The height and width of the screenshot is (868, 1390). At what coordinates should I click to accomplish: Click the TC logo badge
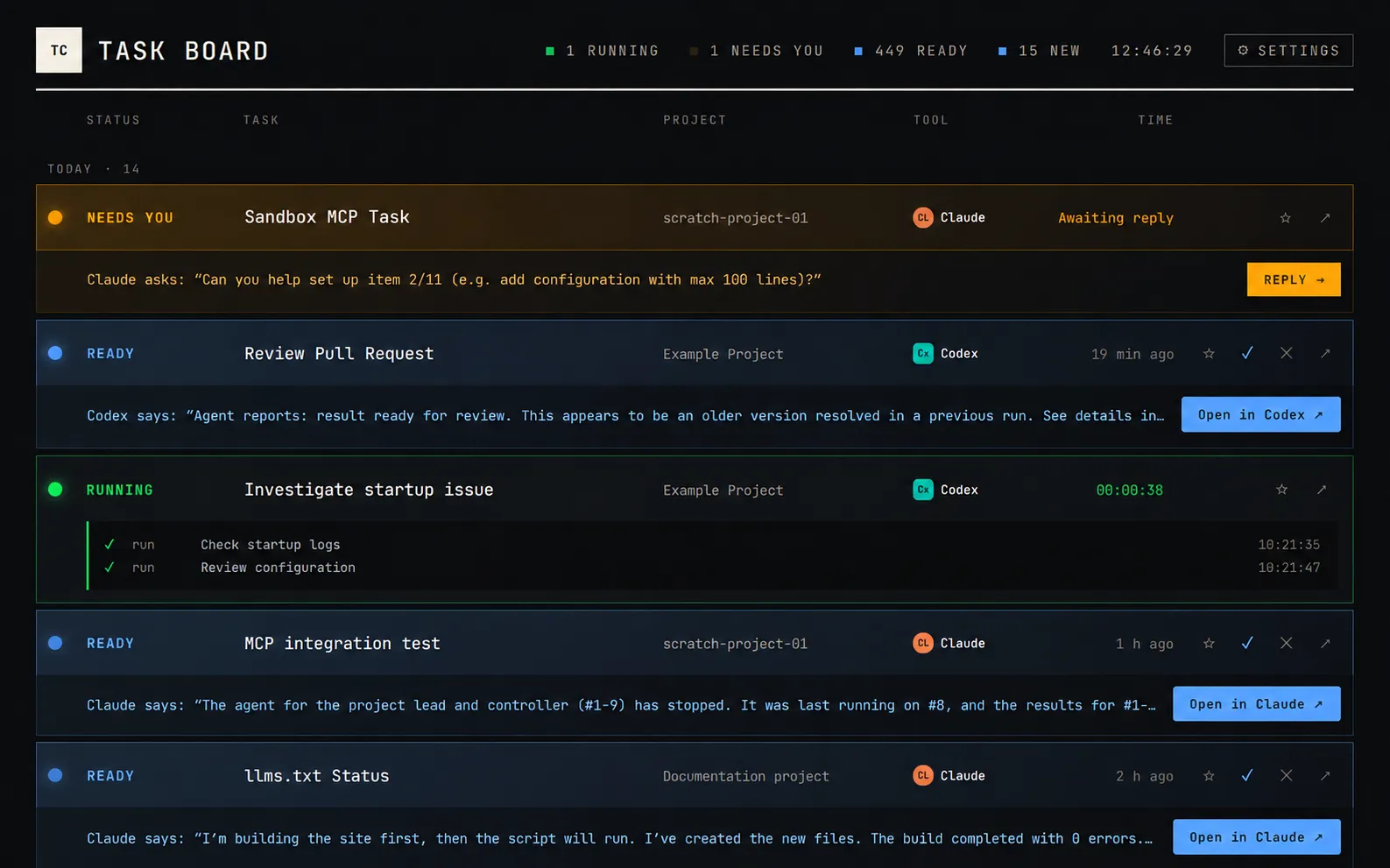59,50
